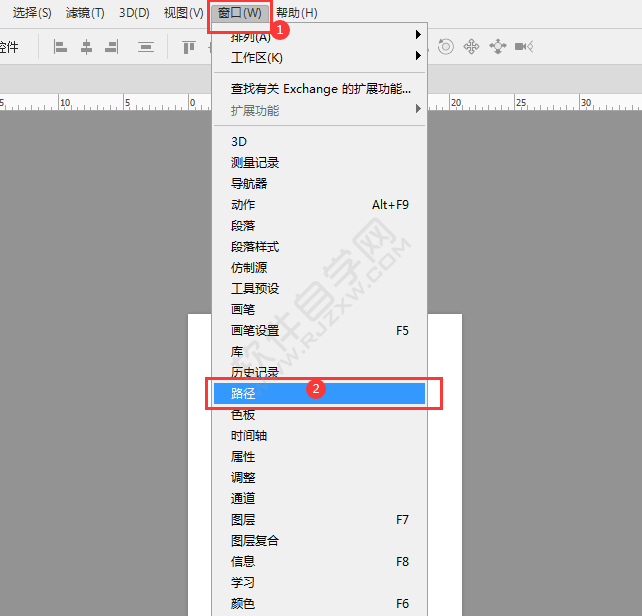Choose 动作 panel entry
The width and height of the screenshot is (642, 616).
click(319, 204)
